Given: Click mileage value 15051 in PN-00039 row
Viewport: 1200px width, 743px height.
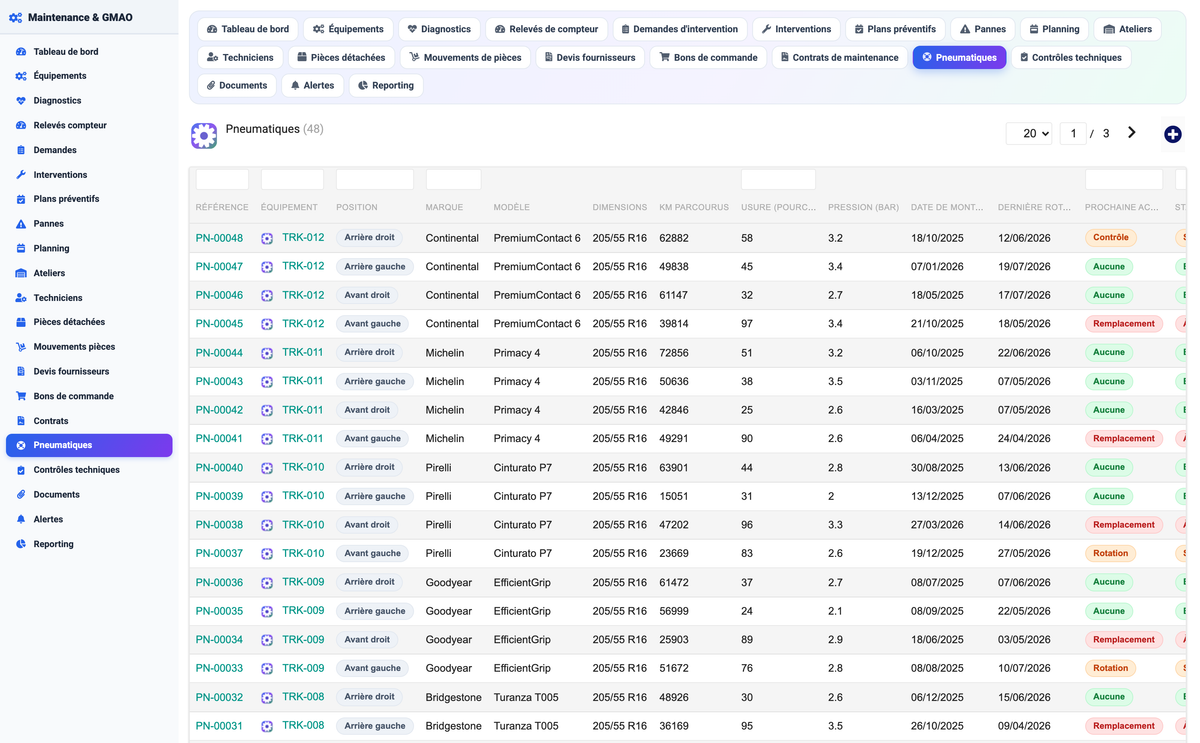Looking at the screenshot, I should 674,496.
